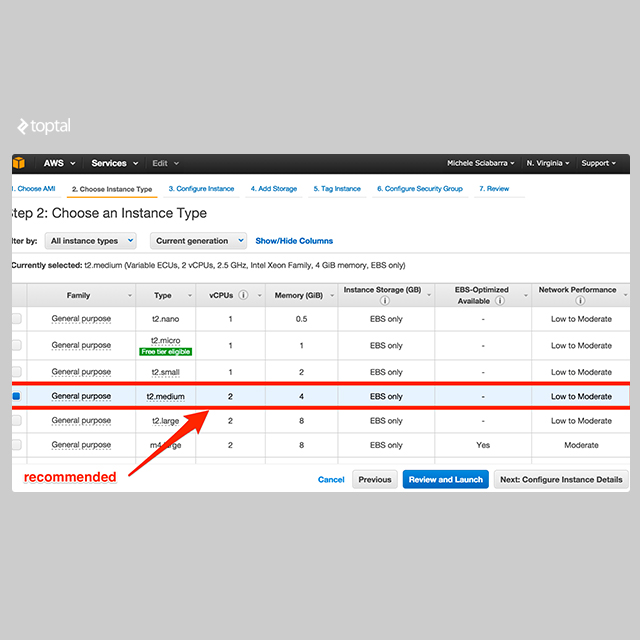
Task: Open the Family column sort arrow
Action: (130, 296)
